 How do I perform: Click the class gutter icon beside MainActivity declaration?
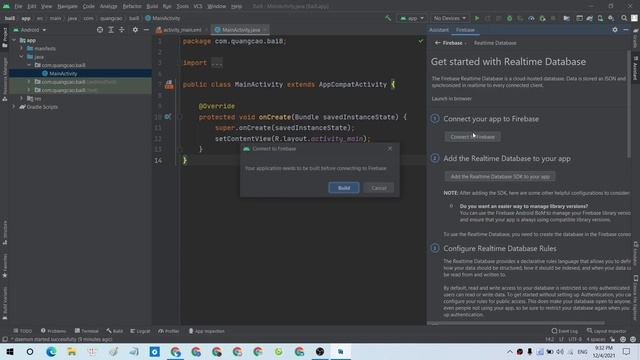[169, 85]
